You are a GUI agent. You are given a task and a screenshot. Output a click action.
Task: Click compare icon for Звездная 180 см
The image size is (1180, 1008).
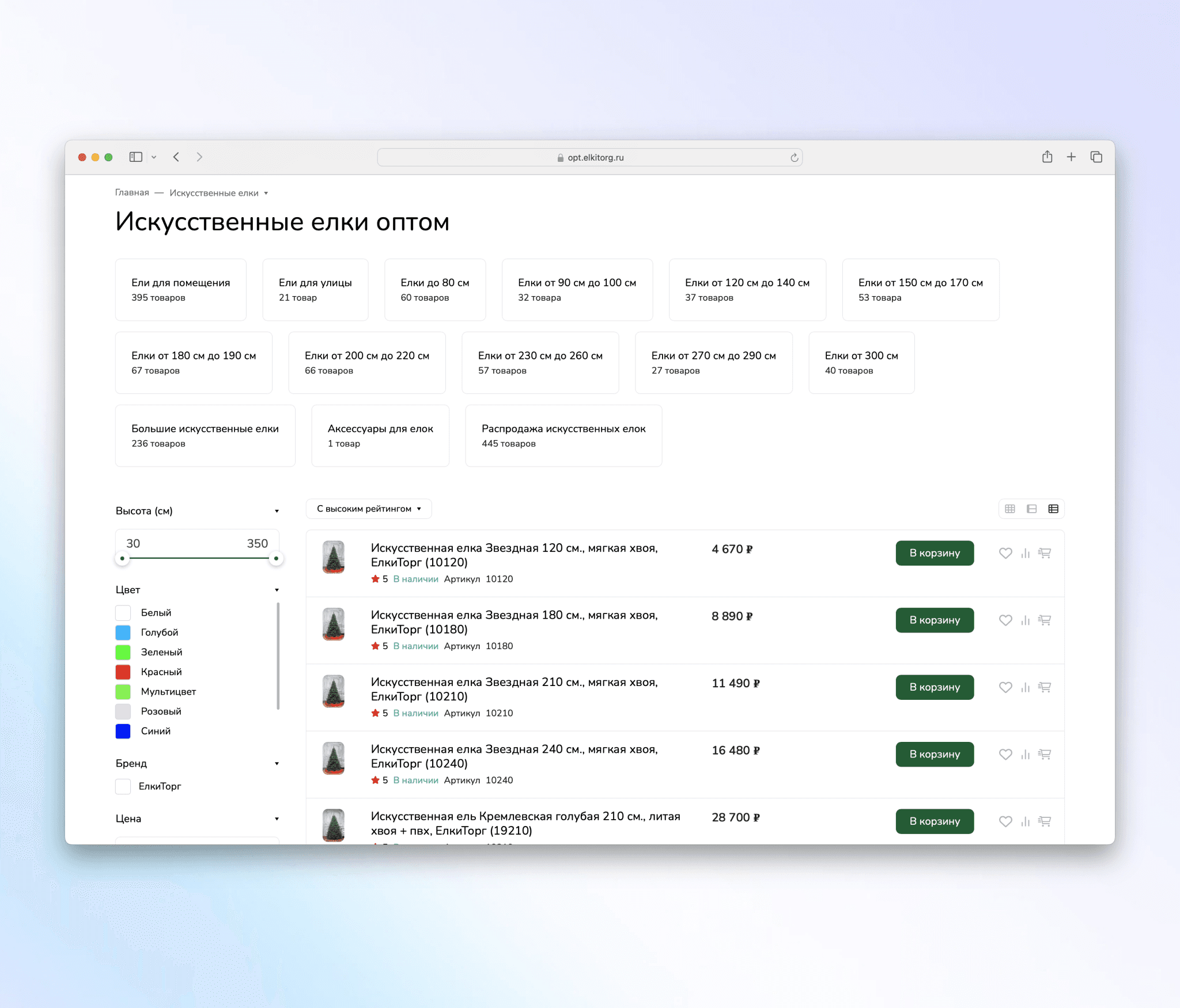1025,620
